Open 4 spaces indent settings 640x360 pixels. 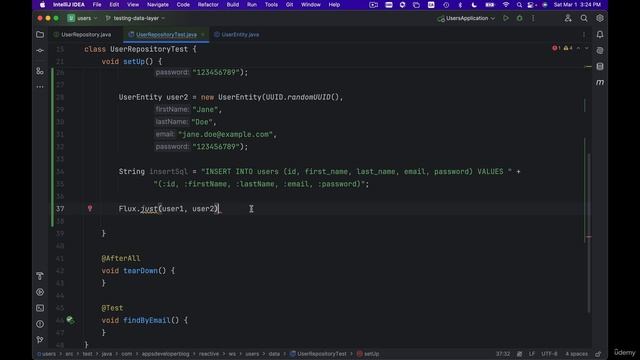pos(576,354)
